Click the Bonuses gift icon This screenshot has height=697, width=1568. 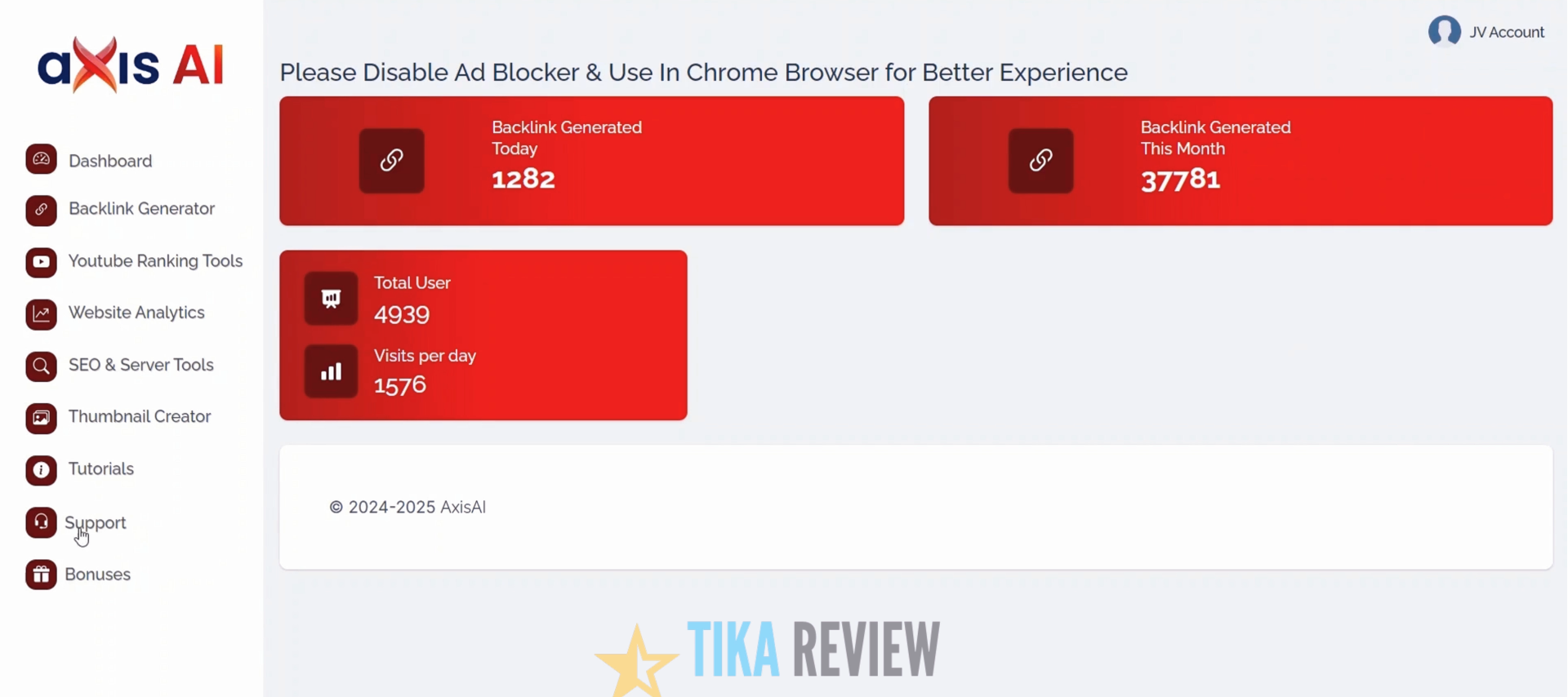click(x=41, y=575)
